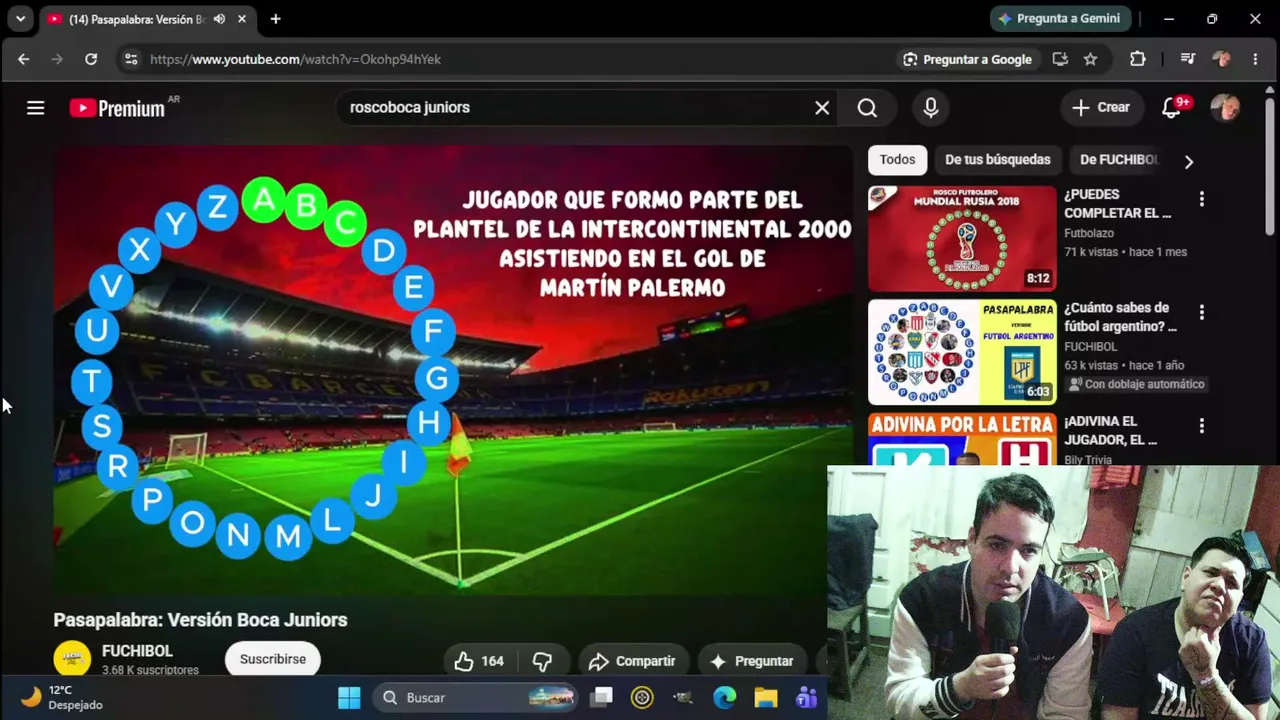
Task: Open the Windows Start menu
Action: pos(349,698)
